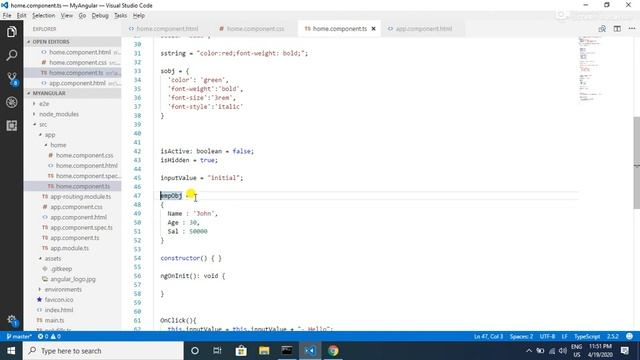The image size is (640, 360).
Task: Close the home.component.ts editor tab
Action: tap(373, 29)
